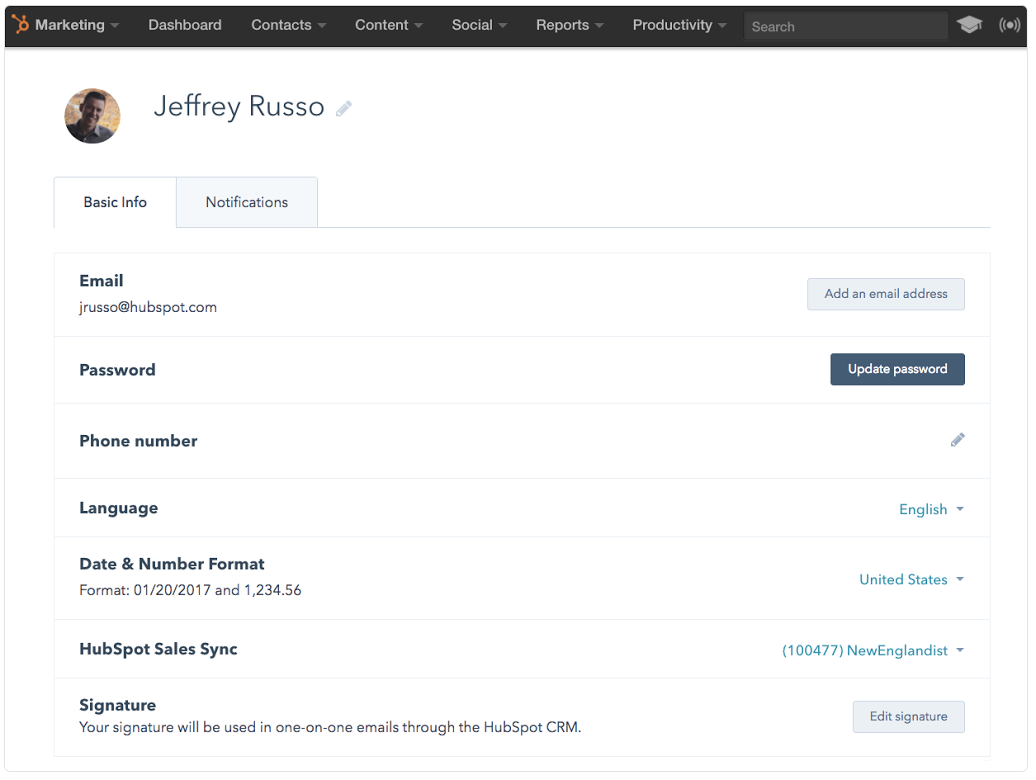Switch to the Notifications tab

(x=246, y=202)
